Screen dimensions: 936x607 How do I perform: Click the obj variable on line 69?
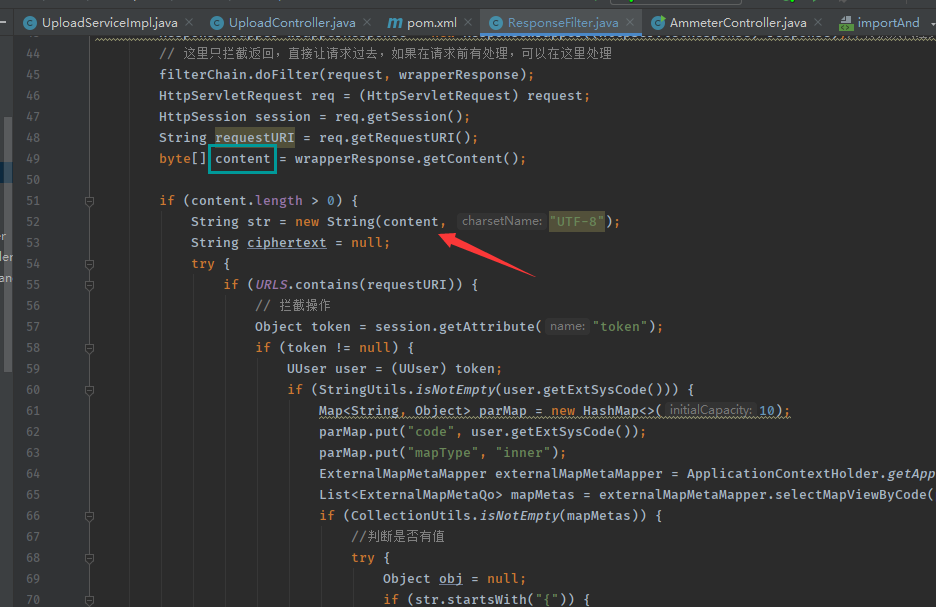[x=451, y=579]
